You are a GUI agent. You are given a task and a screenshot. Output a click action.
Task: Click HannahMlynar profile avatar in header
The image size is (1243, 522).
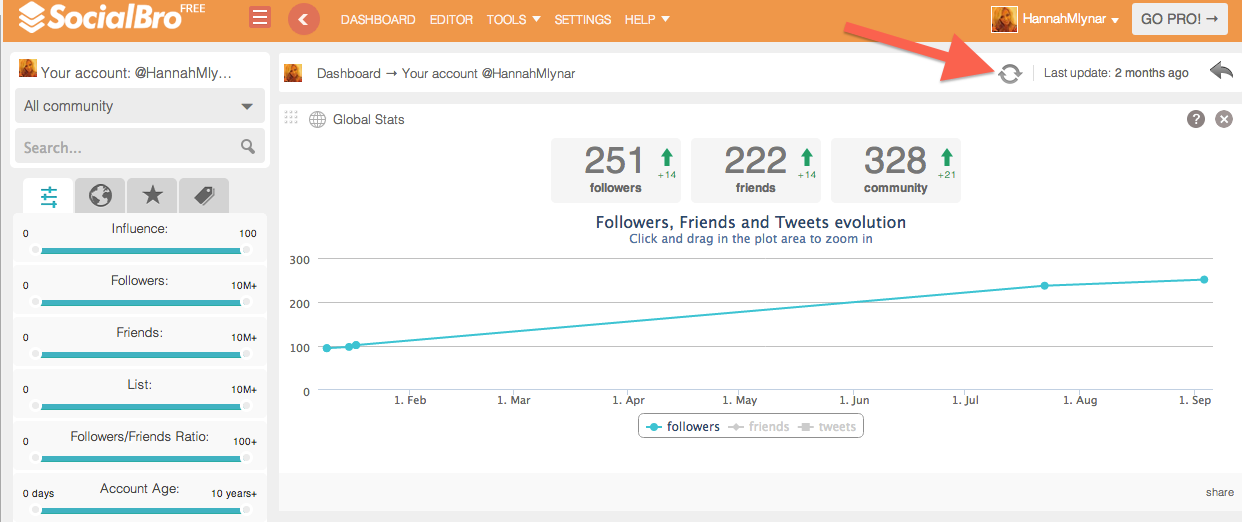(x=1004, y=19)
